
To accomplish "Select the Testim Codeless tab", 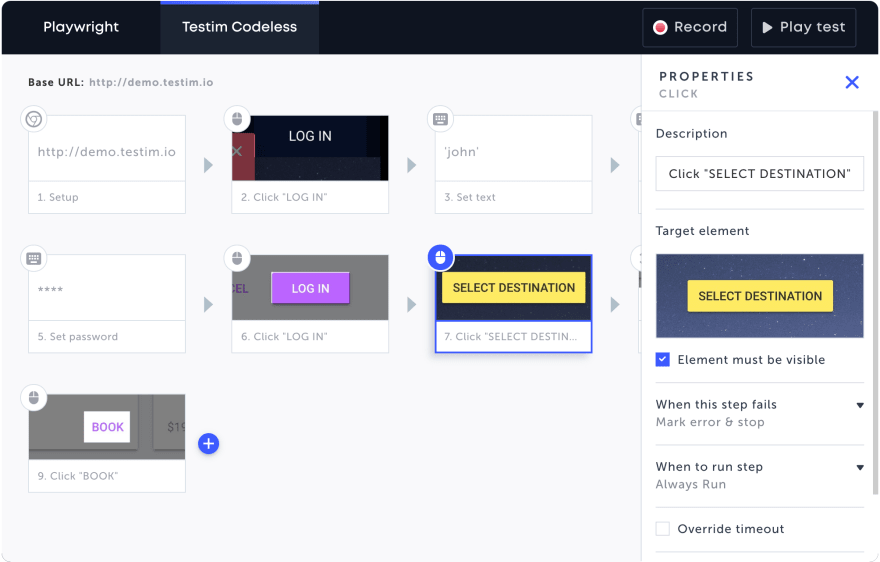I will 240,27.
